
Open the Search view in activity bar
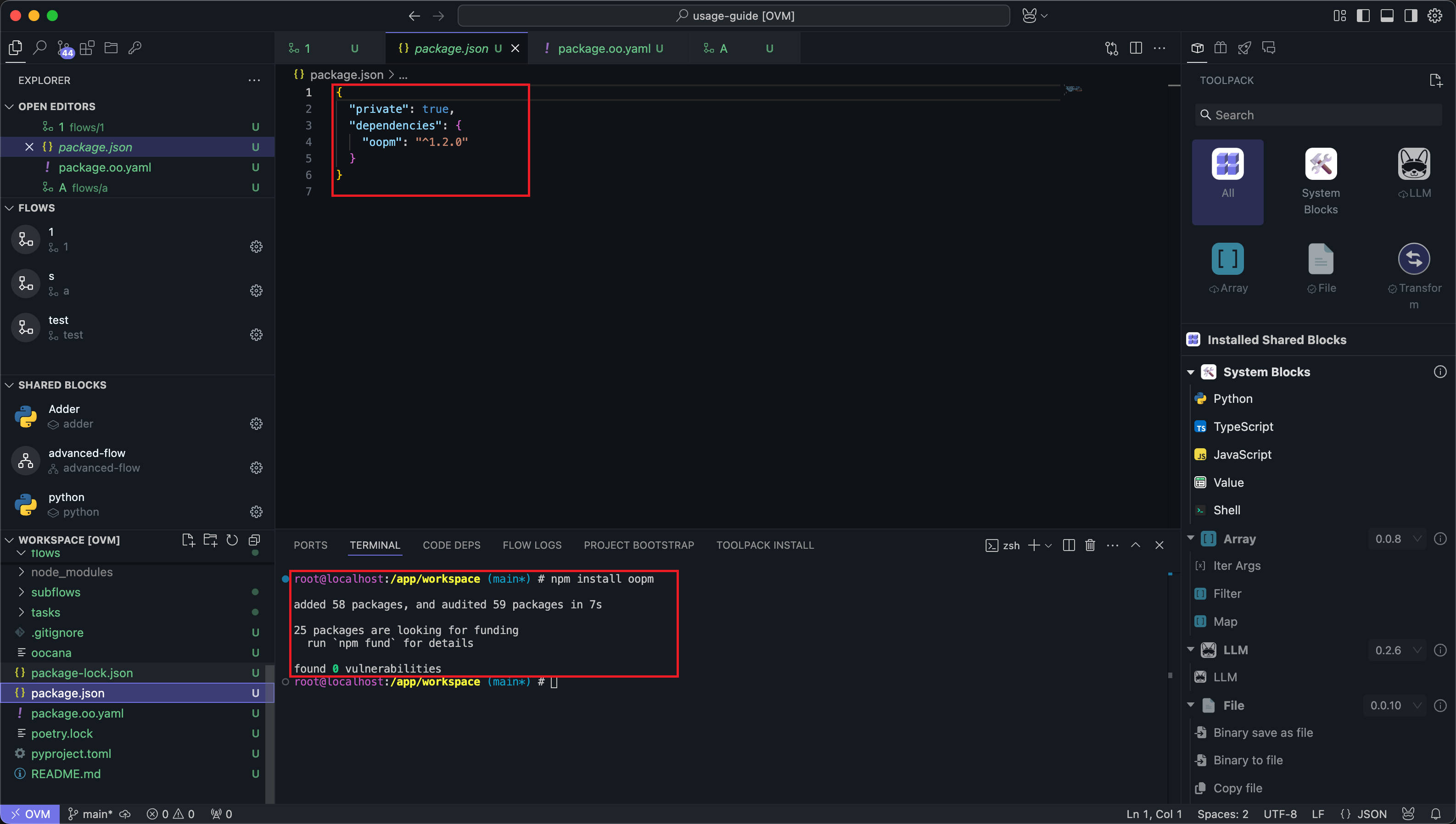point(39,48)
